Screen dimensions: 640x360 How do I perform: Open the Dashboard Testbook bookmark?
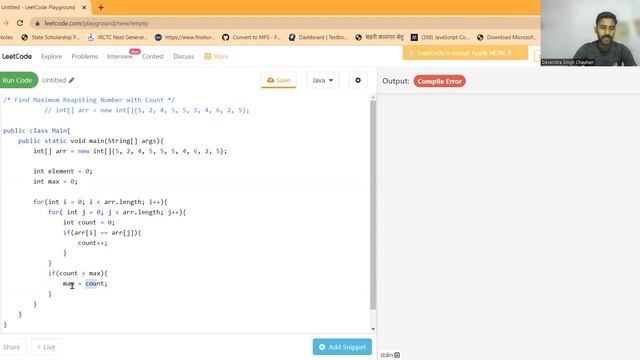[x=318, y=37]
